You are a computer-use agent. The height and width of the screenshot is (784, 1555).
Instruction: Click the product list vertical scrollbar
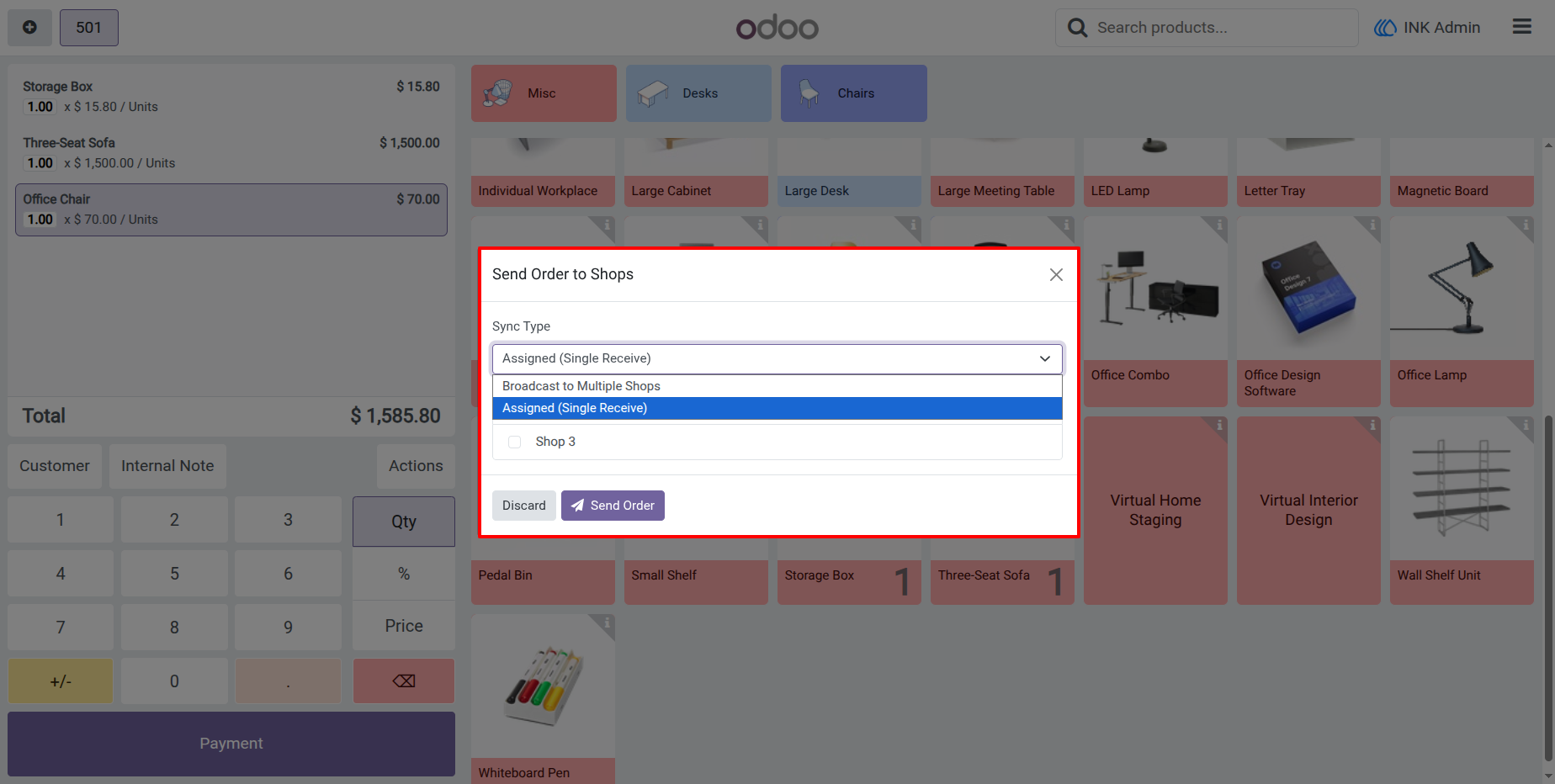[x=1547, y=589]
